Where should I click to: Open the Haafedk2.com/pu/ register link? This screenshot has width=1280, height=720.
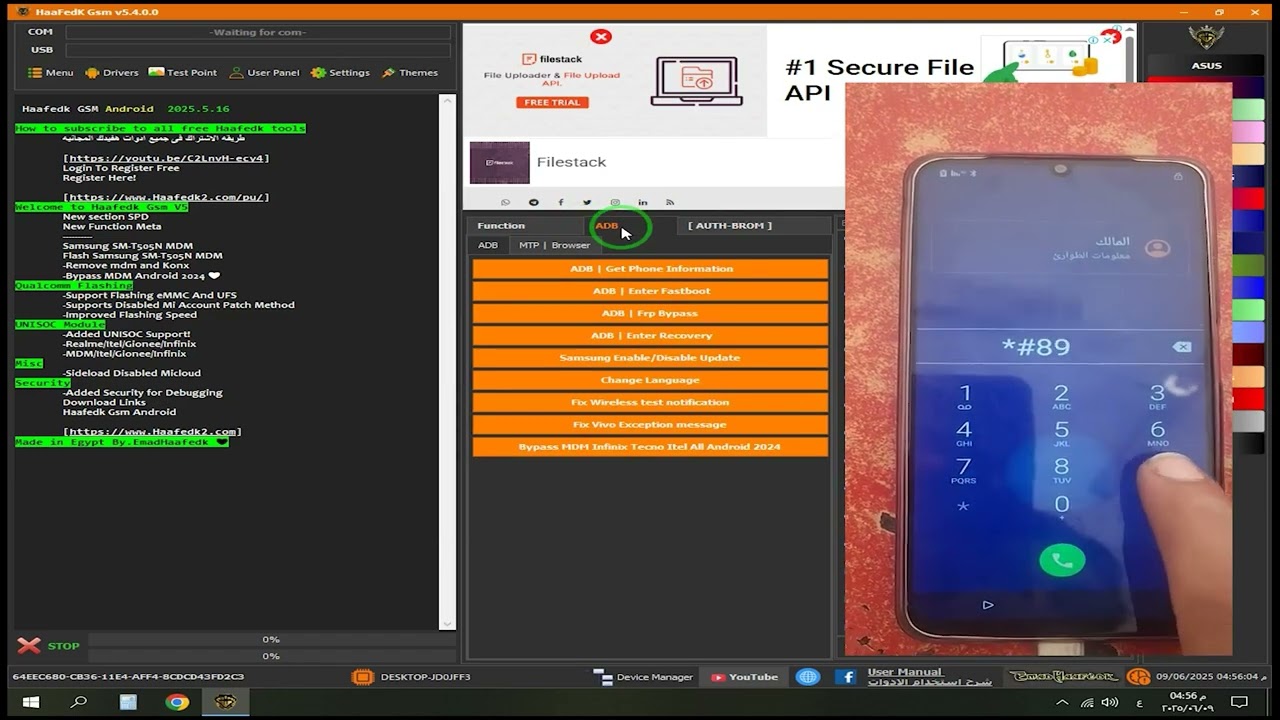coord(166,197)
